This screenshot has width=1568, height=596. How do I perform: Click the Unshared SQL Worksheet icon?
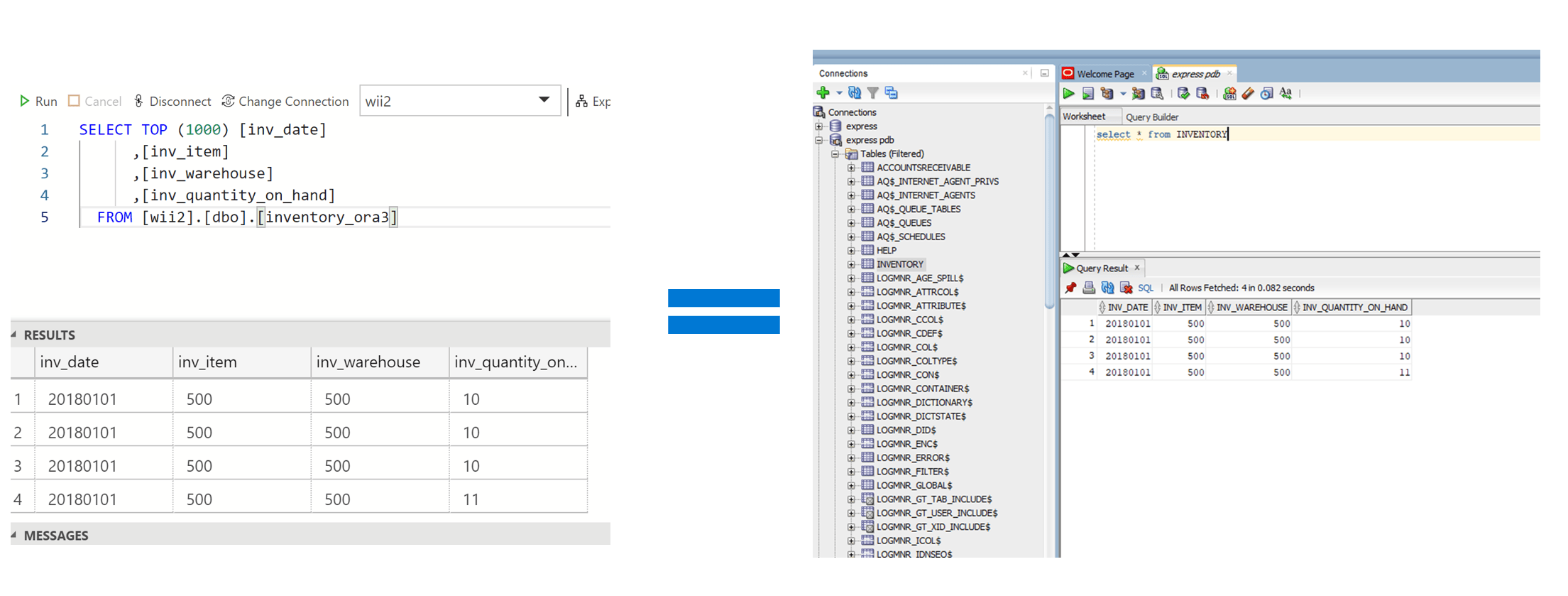1230,93
